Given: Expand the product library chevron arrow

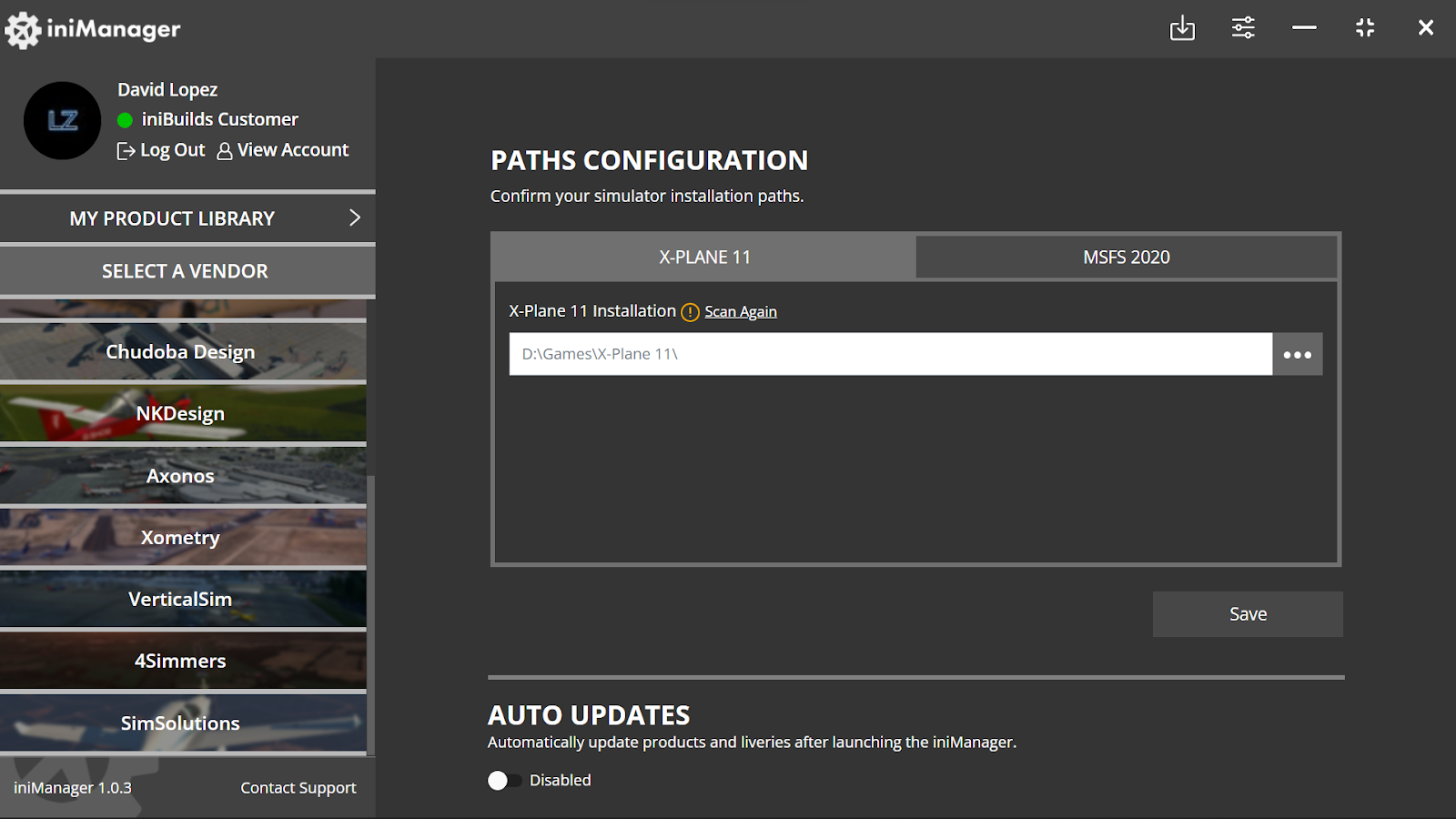Looking at the screenshot, I should [355, 218].
